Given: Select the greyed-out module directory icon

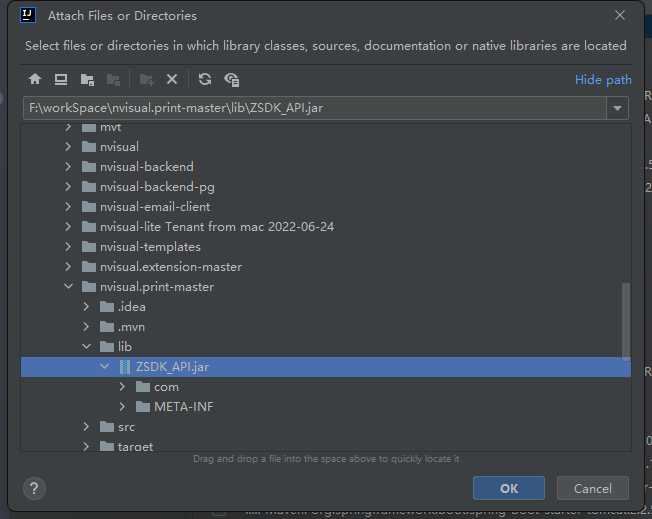Looking at the screenshot, I should coord(113,79).
